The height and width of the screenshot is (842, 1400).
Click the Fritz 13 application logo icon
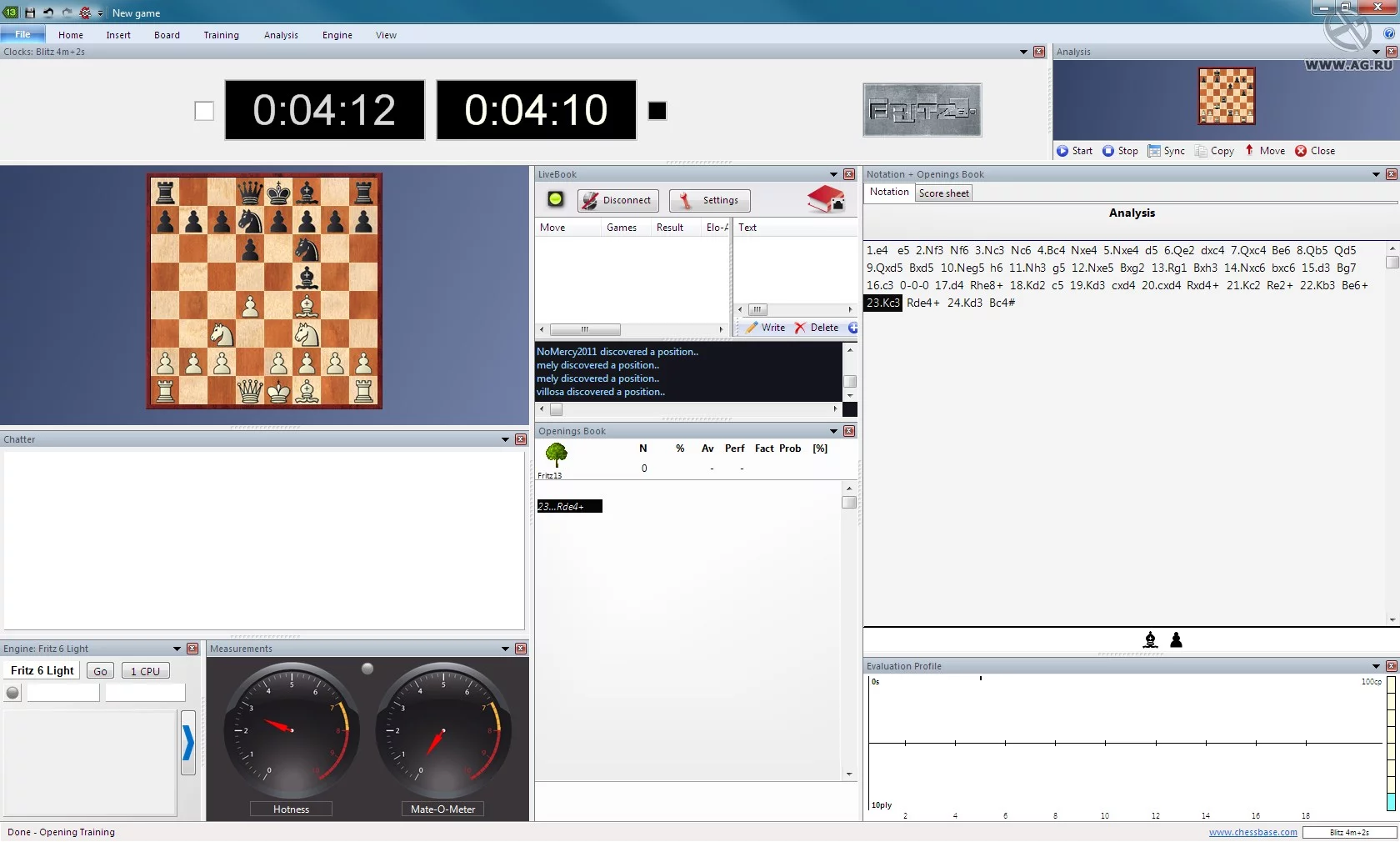(x=11, y=13)
